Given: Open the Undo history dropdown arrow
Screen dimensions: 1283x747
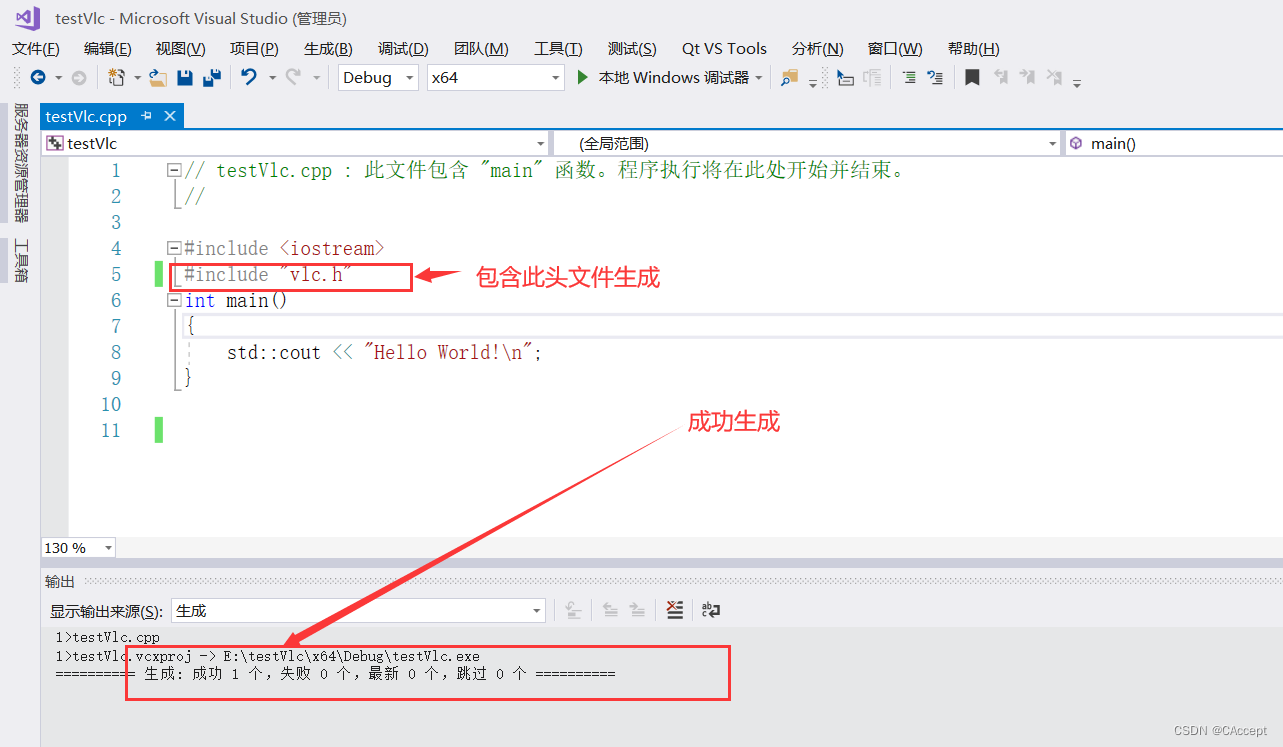Looking at the screenshot, I should (272, 77).
